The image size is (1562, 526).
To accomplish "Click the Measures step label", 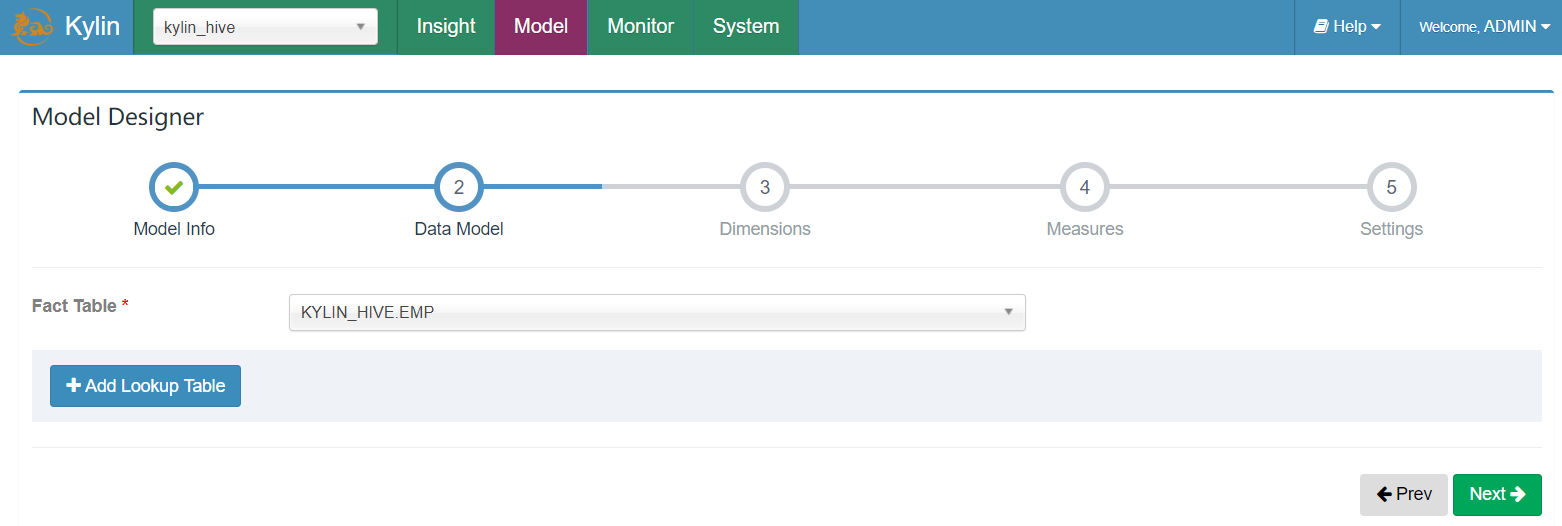I will point(1085,229).
